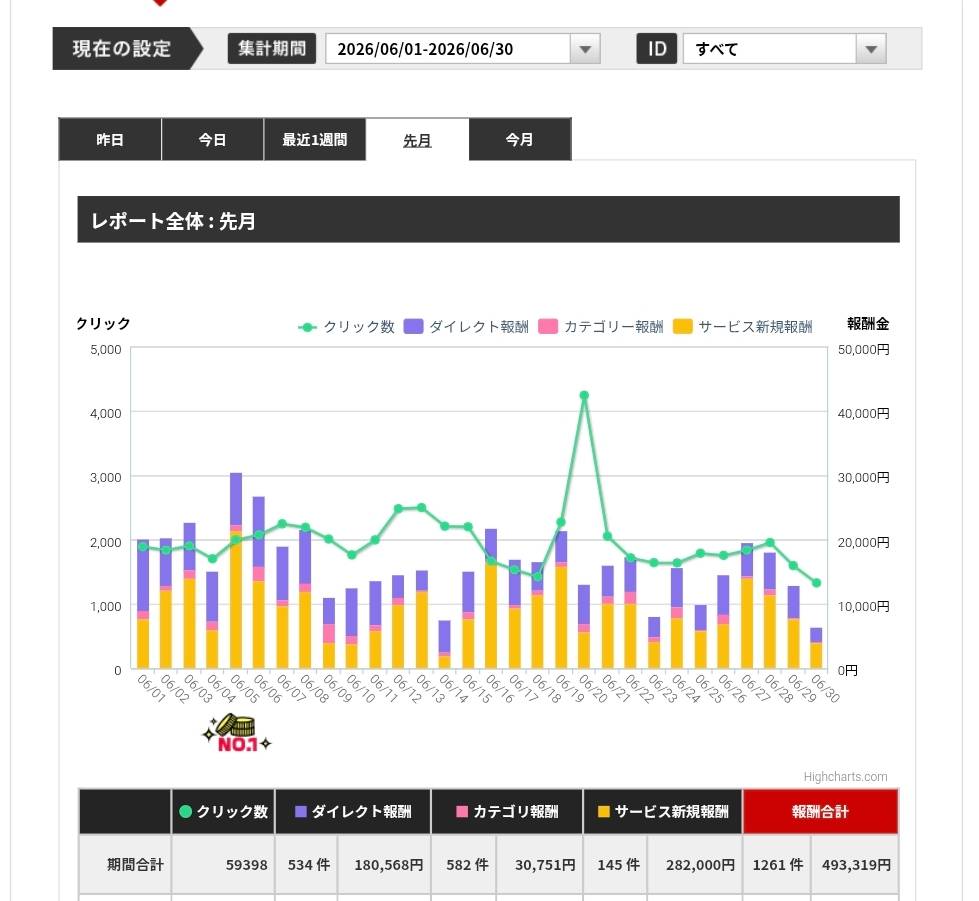
Task: Switch to the 今日 tab
Action: pos(212,139)
